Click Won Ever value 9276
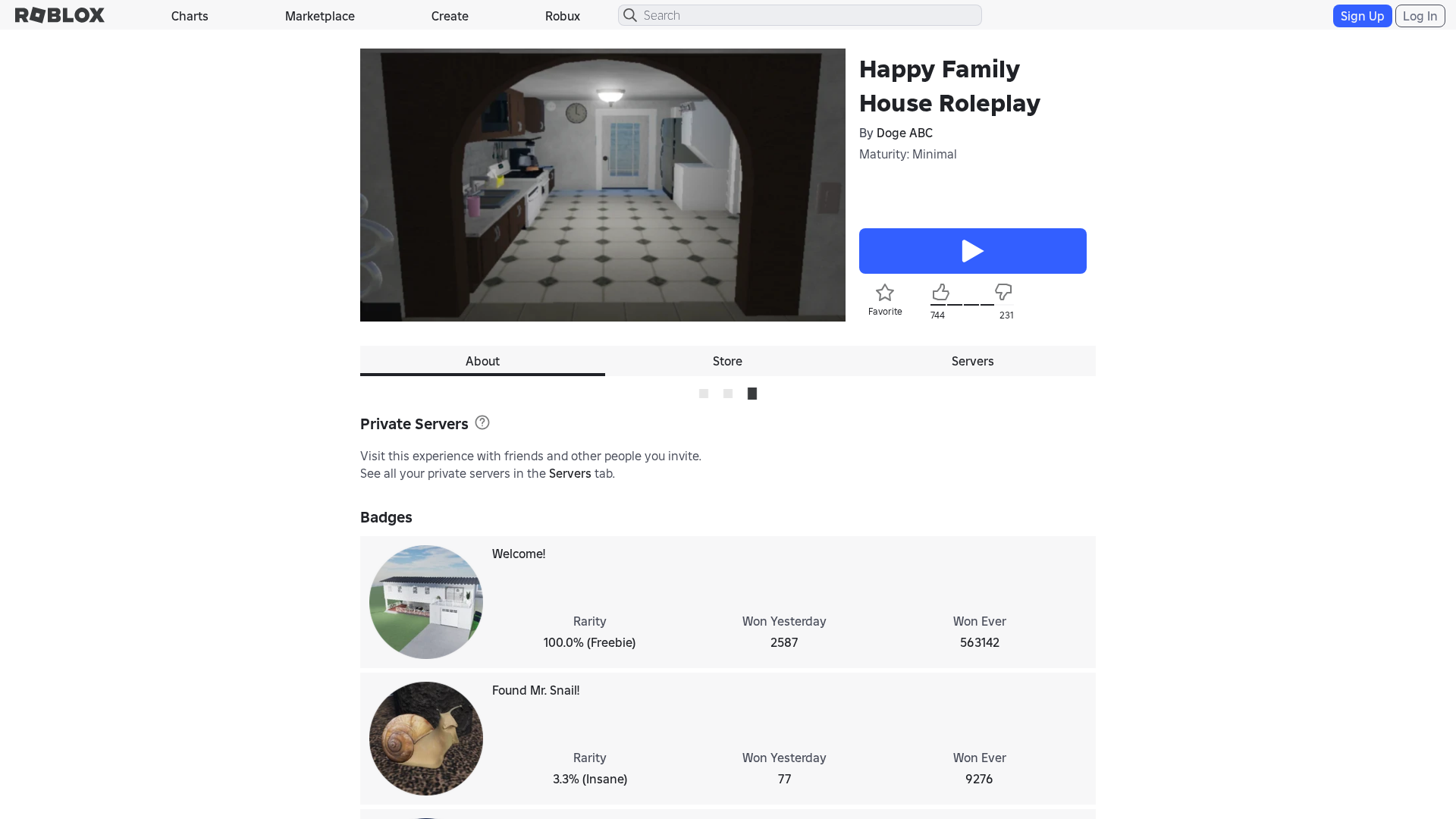 tap(979, 779)
